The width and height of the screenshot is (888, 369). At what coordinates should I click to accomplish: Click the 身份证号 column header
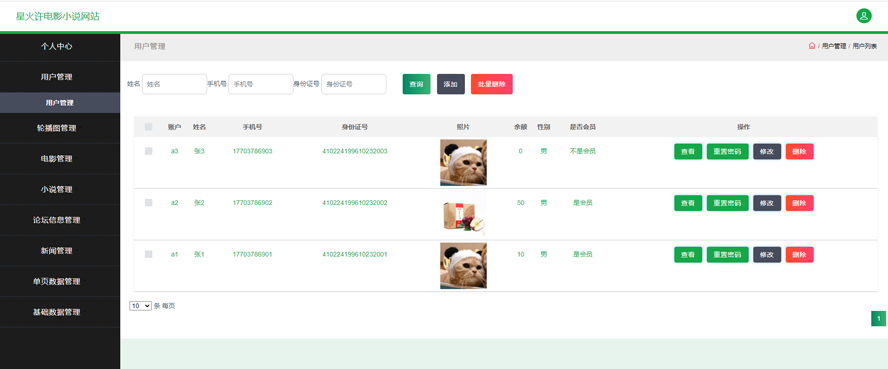355,127
